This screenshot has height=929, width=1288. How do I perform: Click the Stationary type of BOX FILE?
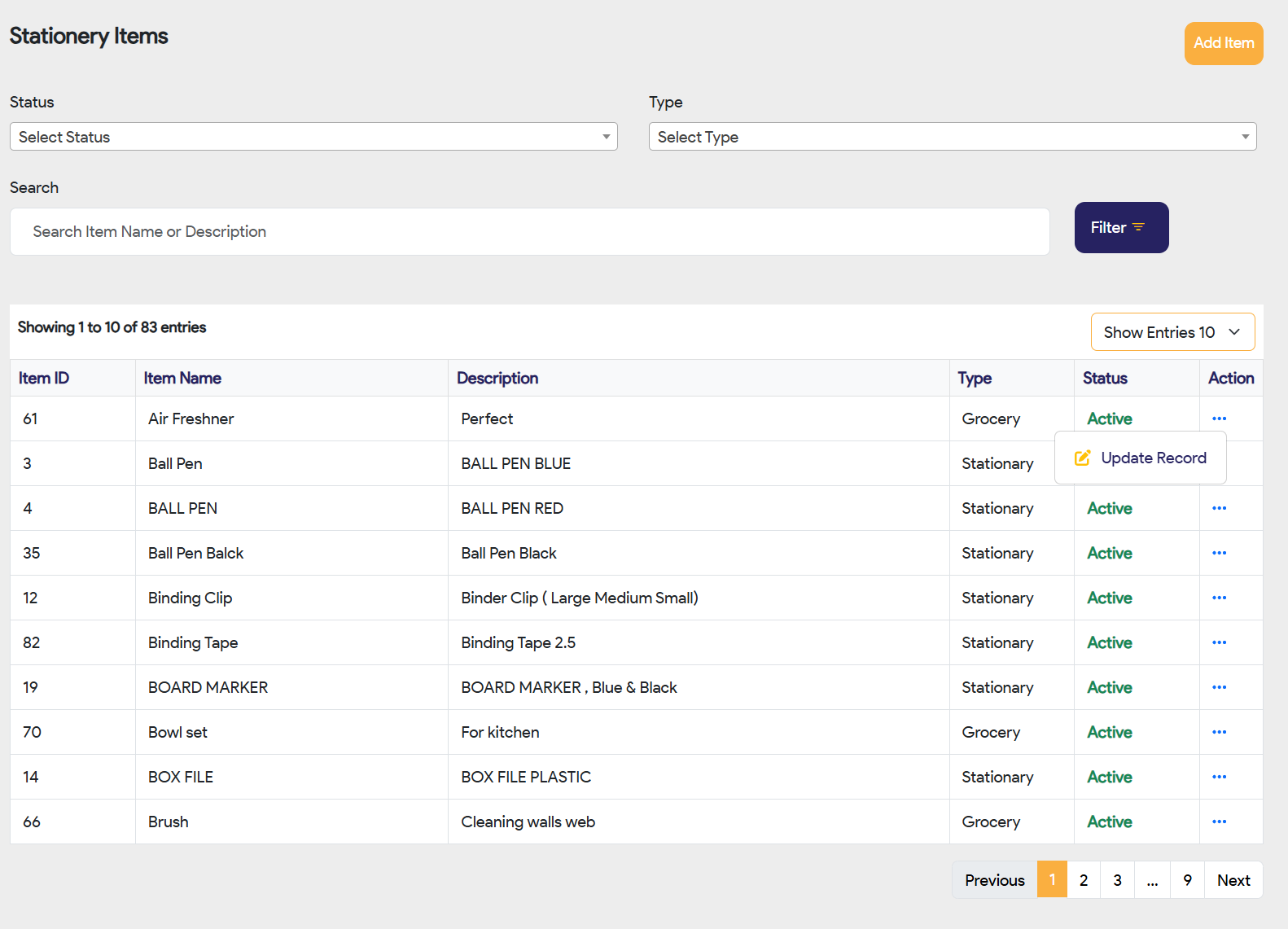(x=997, y=777)
